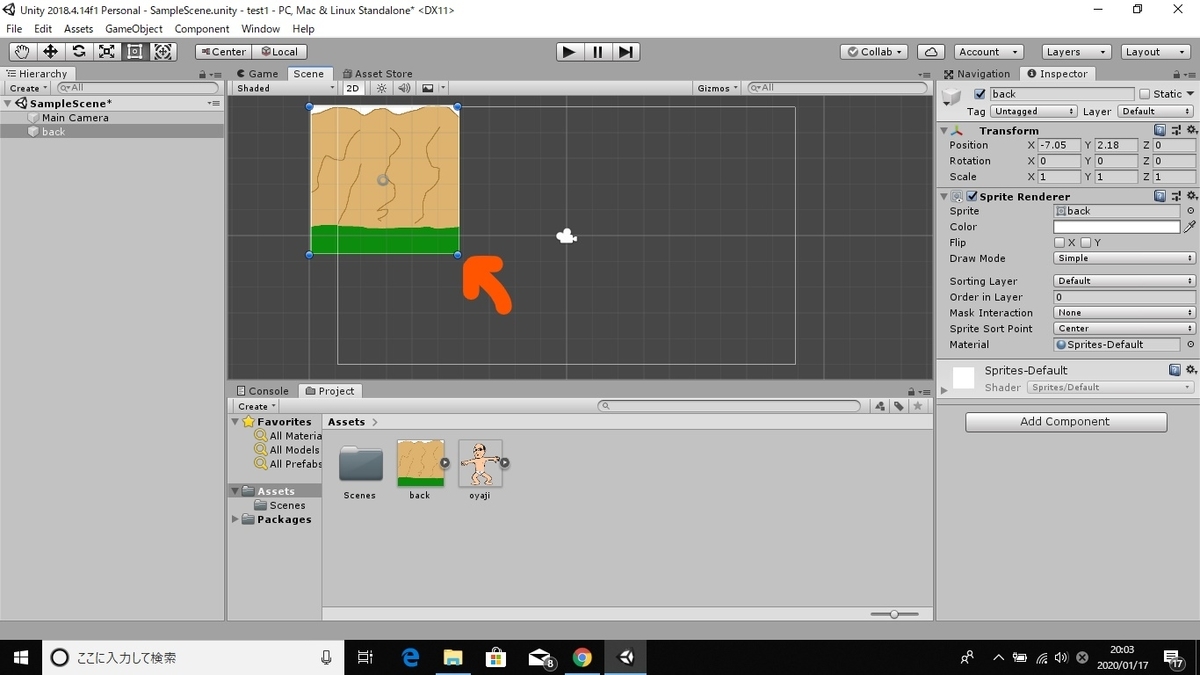Select the Hand tool in toolbar

(x=22, y=52)
